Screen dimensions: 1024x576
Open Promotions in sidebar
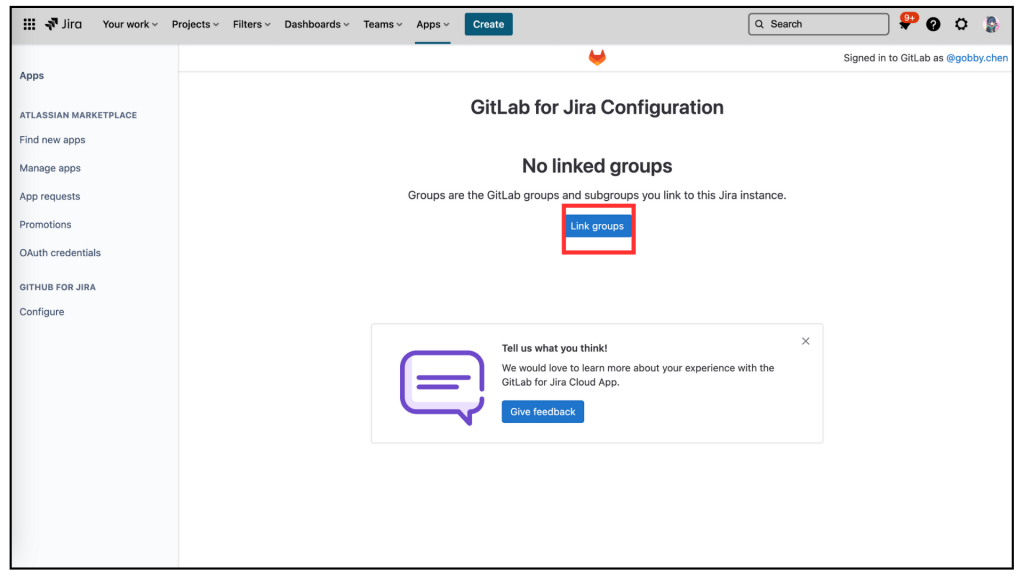(45, 225)
